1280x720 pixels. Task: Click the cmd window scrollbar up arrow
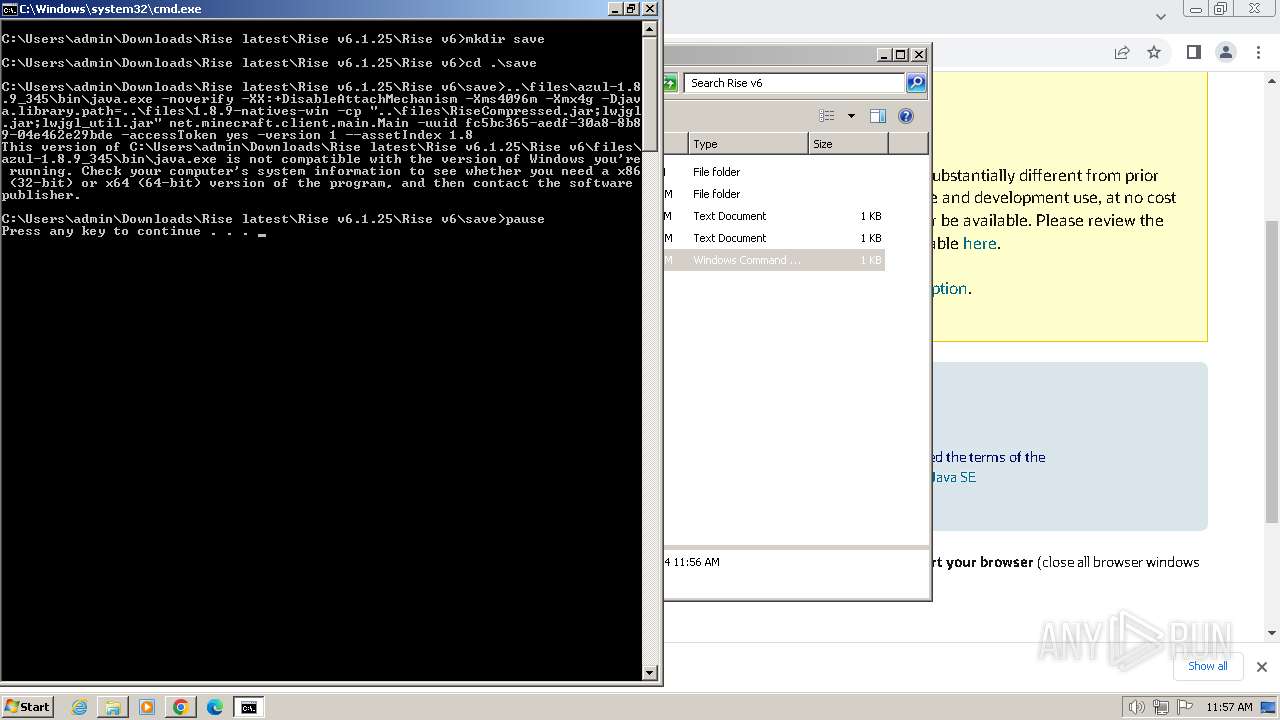pyautogui.click(x=650, y=28)
